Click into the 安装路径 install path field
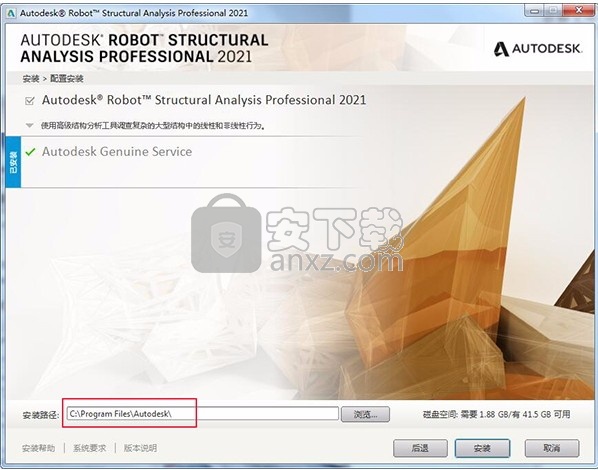 pos(203,414)
